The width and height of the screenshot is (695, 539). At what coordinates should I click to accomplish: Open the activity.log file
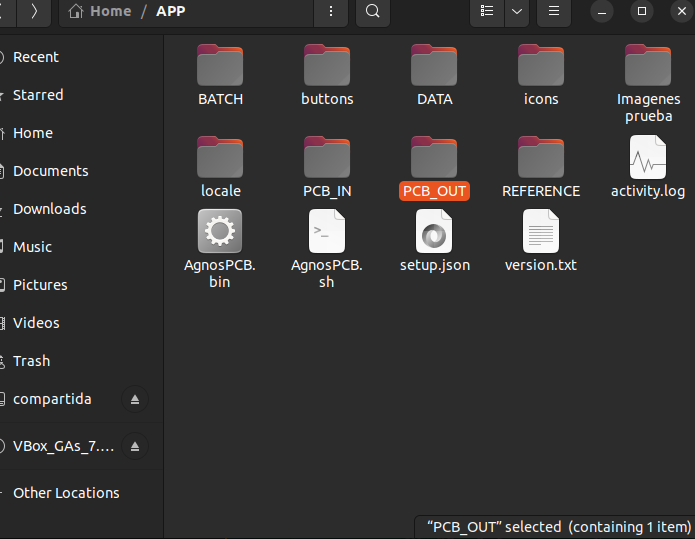[x=648, y=158]
